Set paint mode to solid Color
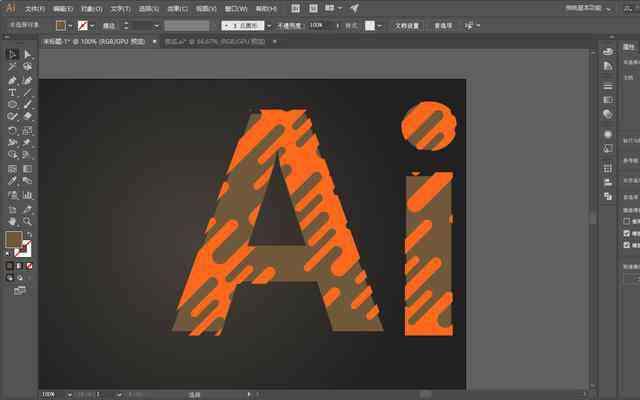The height and width of the screenshot is (400, 640). (9, 266)
